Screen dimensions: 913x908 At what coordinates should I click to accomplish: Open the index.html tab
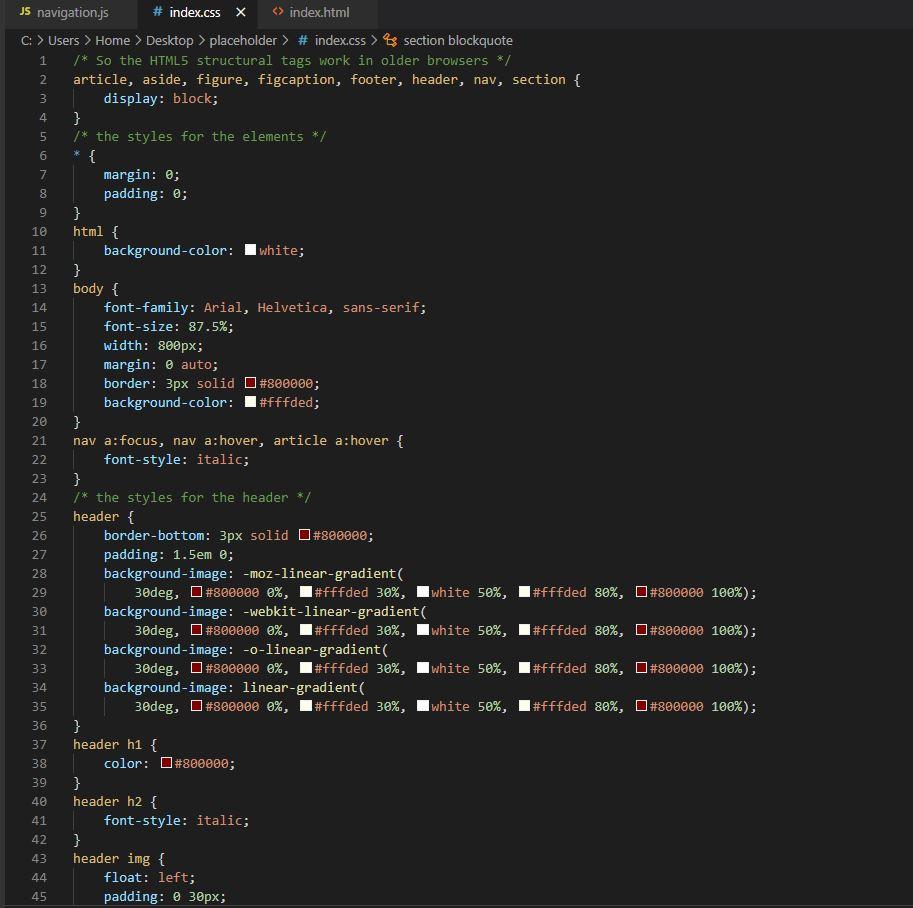pyautogui.click(x=318, y=12)
